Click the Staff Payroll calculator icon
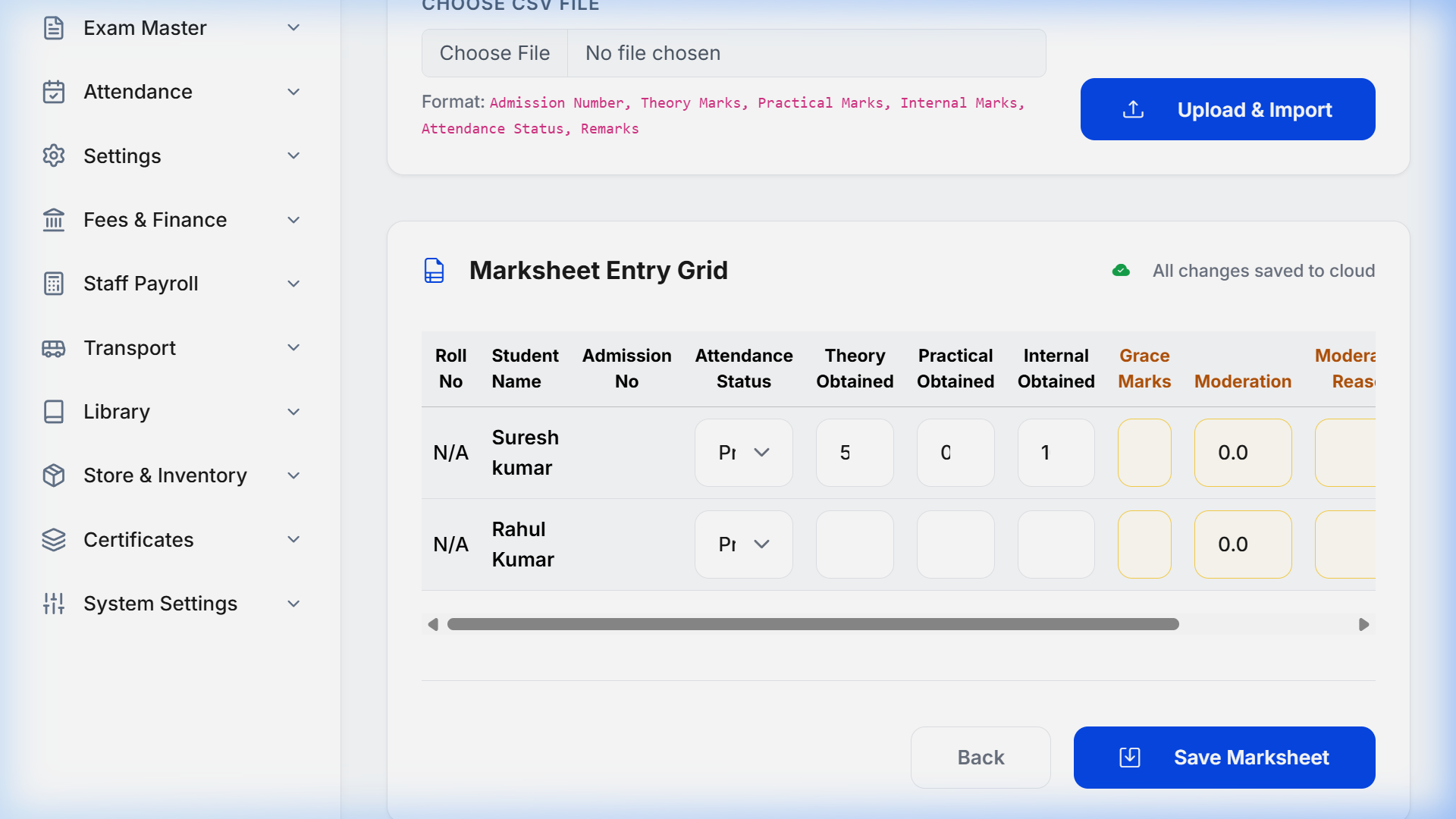The width and height of the screenshot is (1456, 819). pyautogui.click(x=54, y=284)
